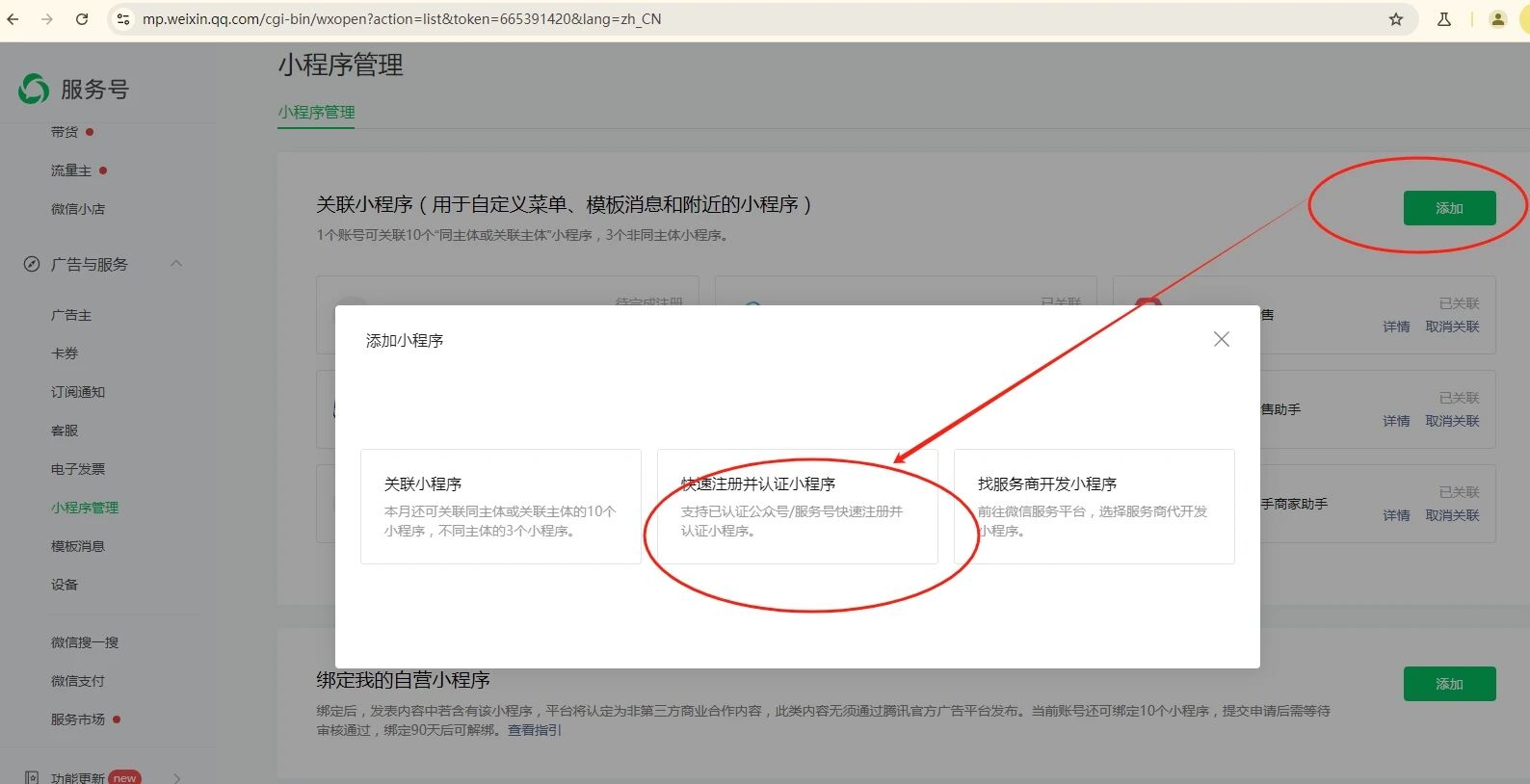
Task: Open 模板消息 menu item
Action: 78,546
